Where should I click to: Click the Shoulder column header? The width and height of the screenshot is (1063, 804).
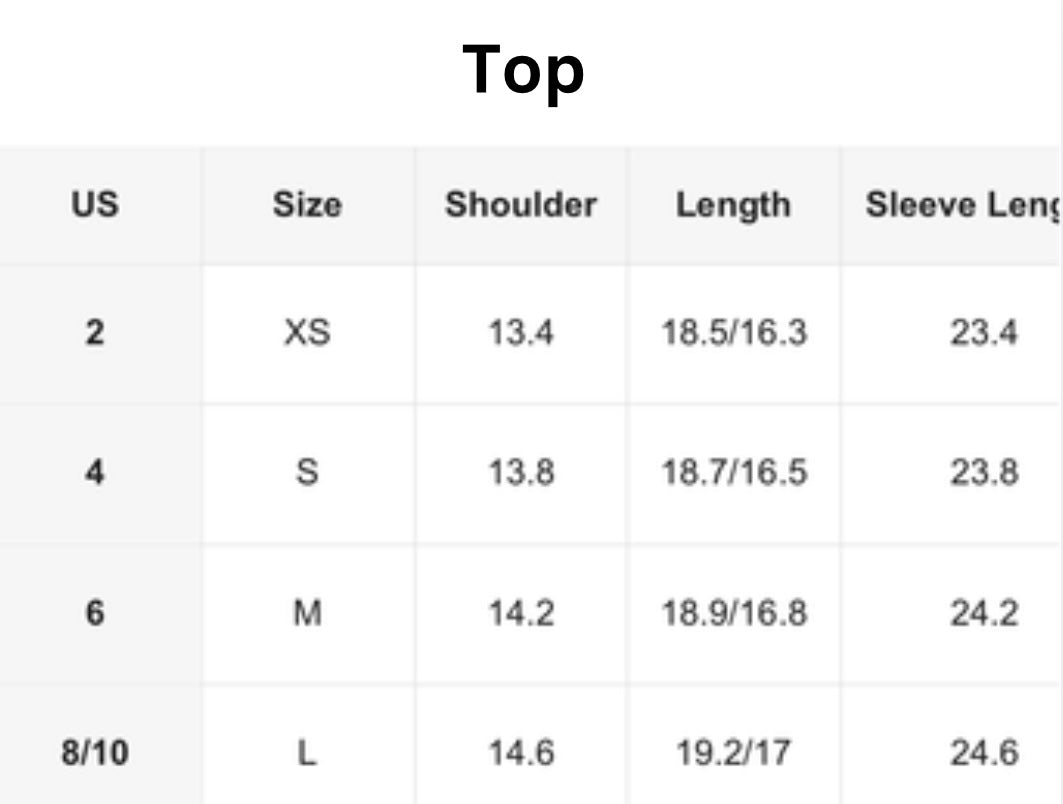click(521, 205)
